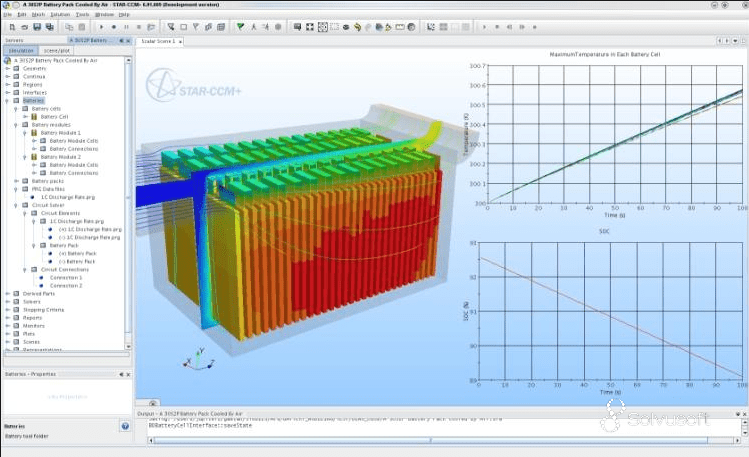Screen dimensions: 749x457
Task: Close the Batteries - Properties panel
Action: 128,374
